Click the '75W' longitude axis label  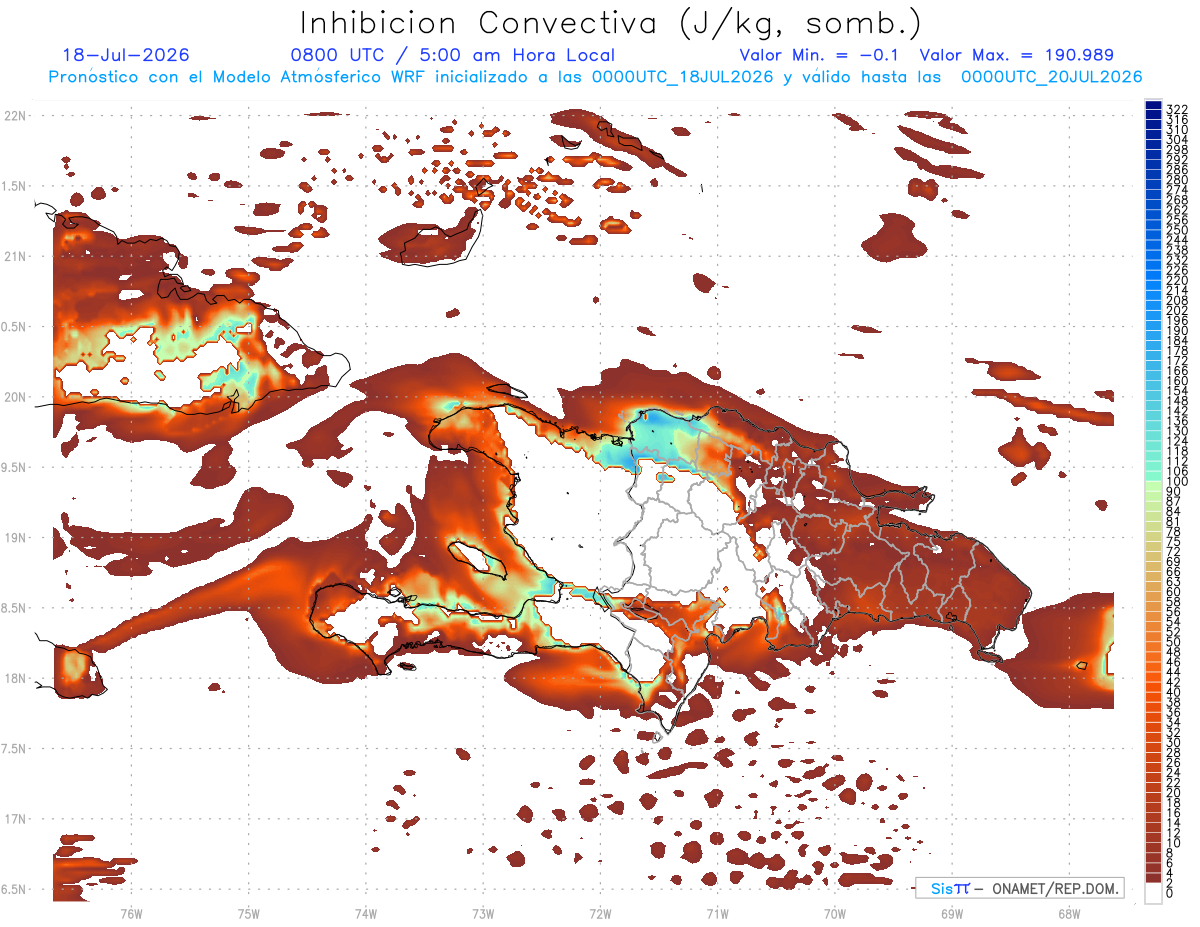coord(249,914)
